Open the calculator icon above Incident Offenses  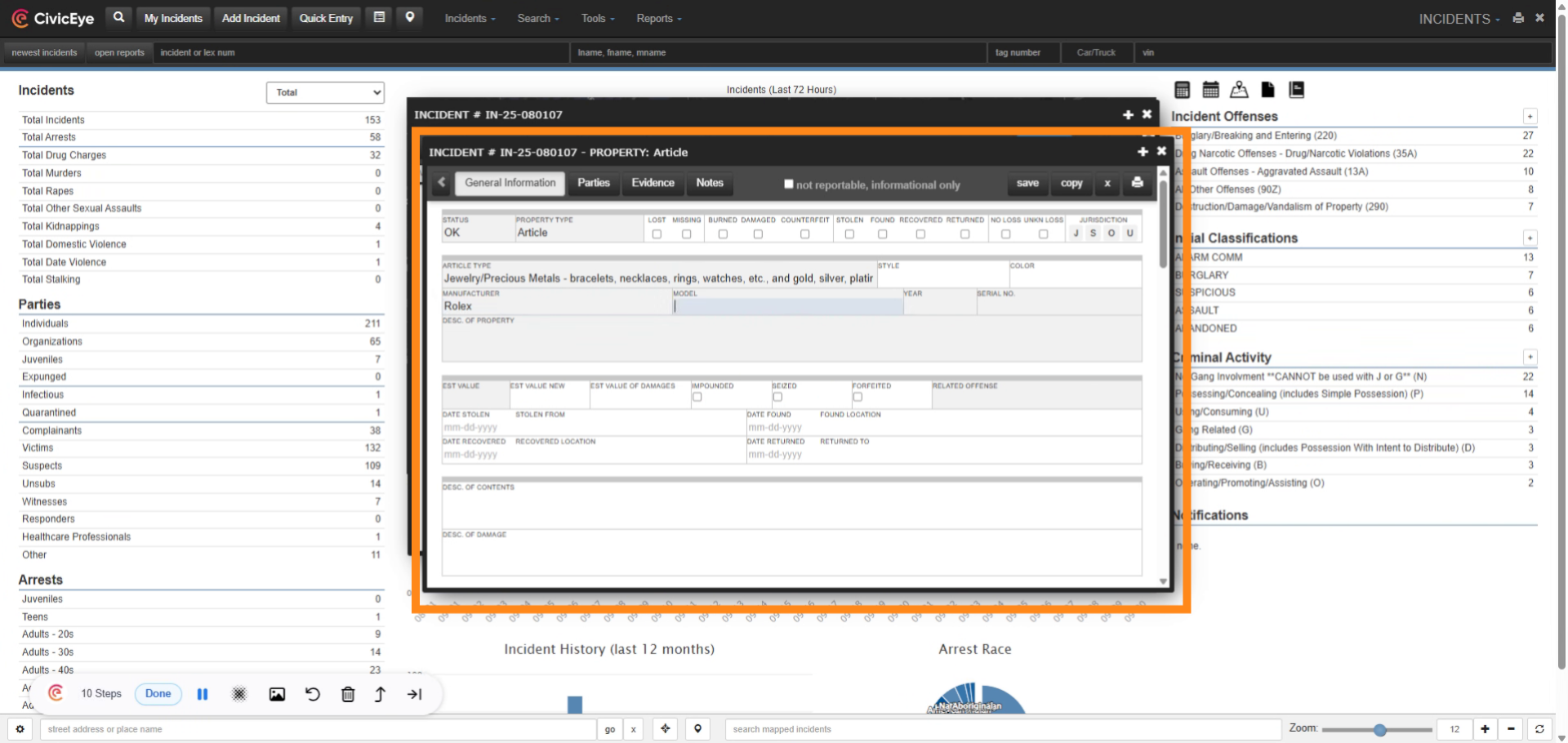pos(1182,90)
